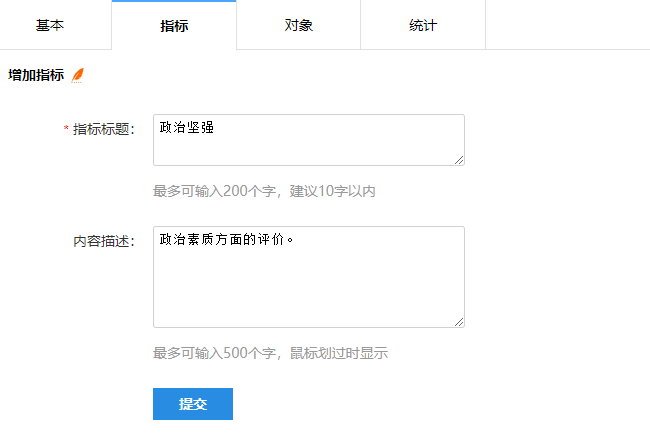Viewport: 650px width, 436px height.
Task: Click into the 内容描述 text area
Action: (309, 277)
